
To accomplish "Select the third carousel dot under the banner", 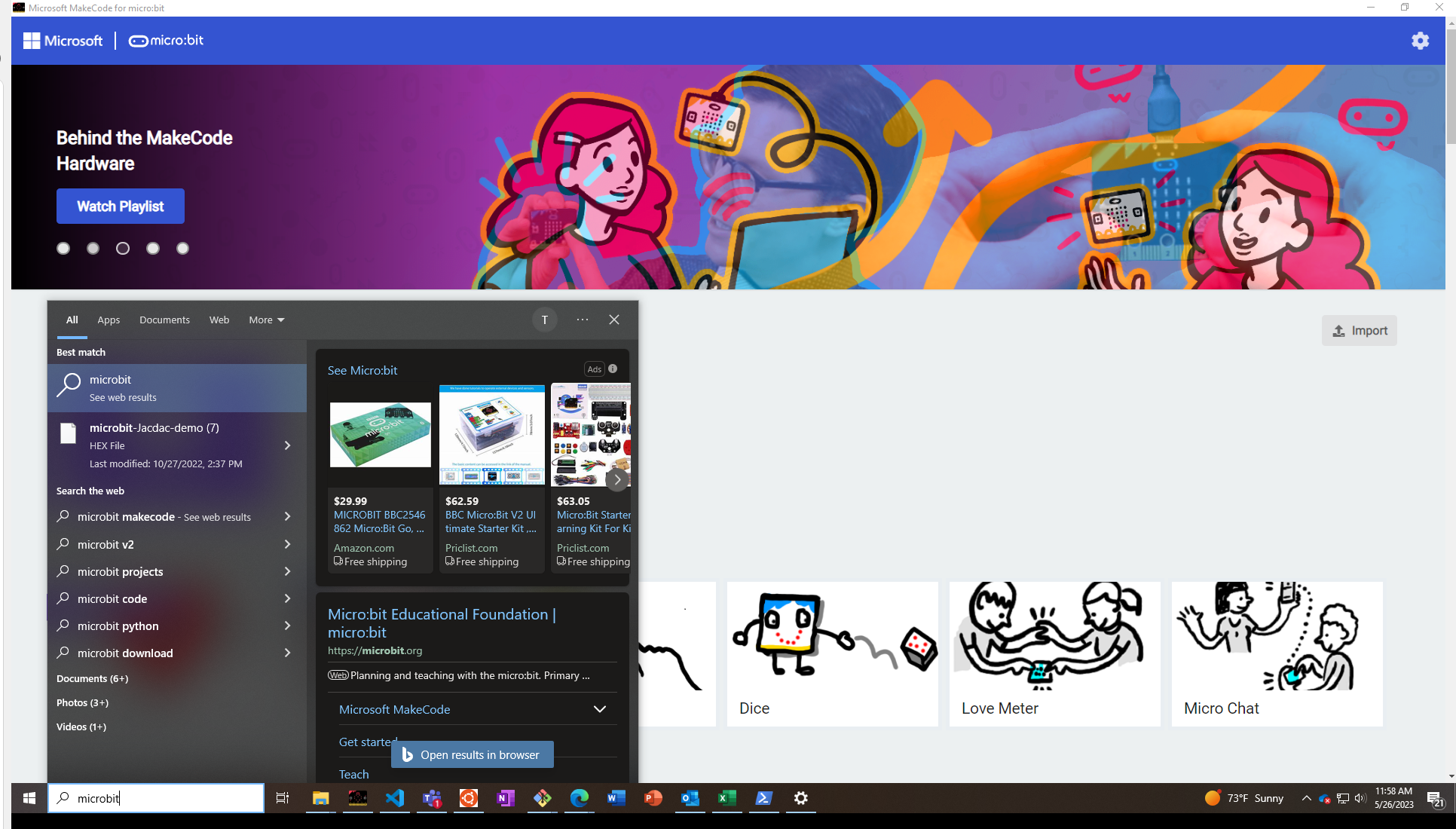I will coord(122,248).
